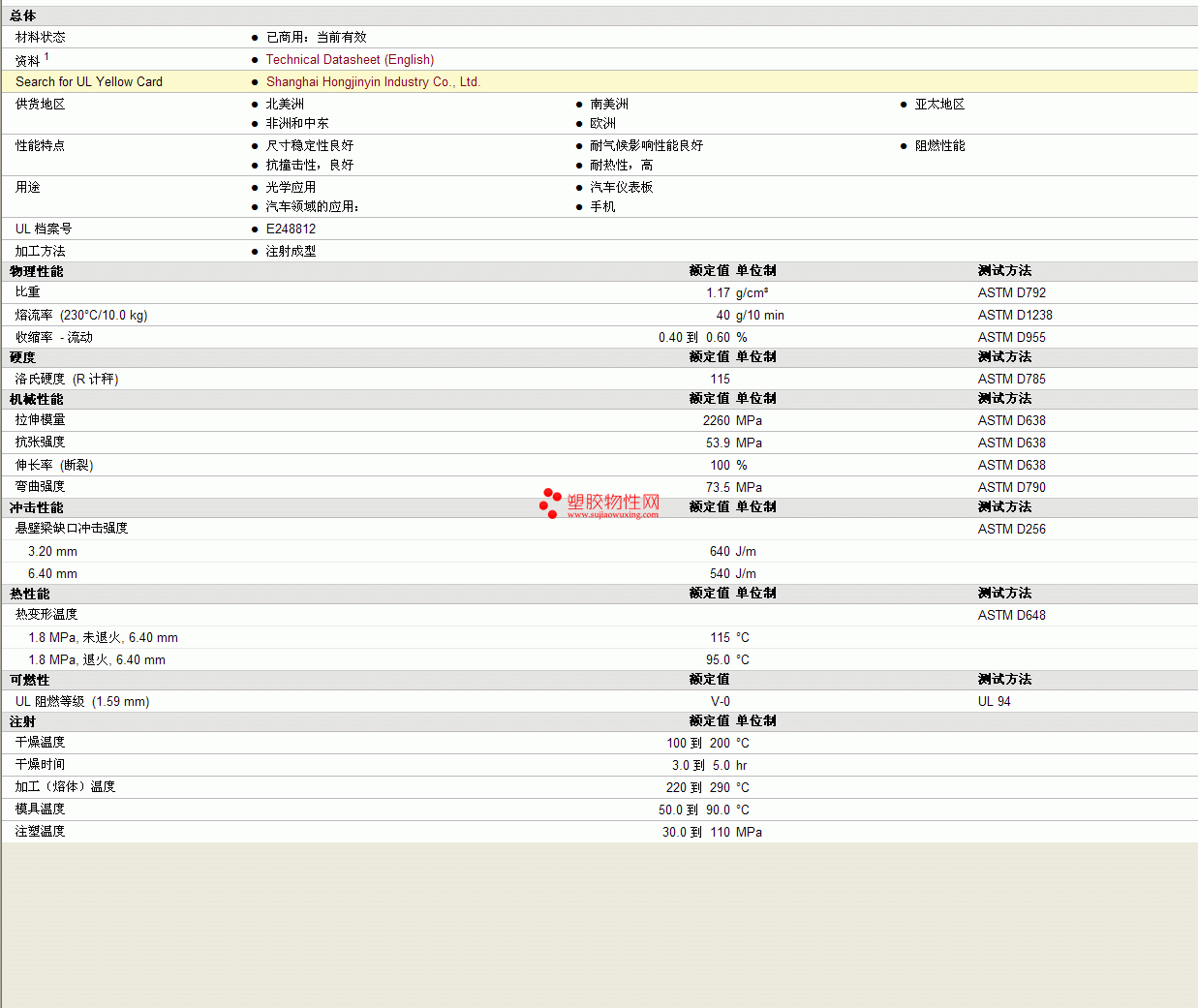Click the 机械性能 section header

[x=36, y=400]
